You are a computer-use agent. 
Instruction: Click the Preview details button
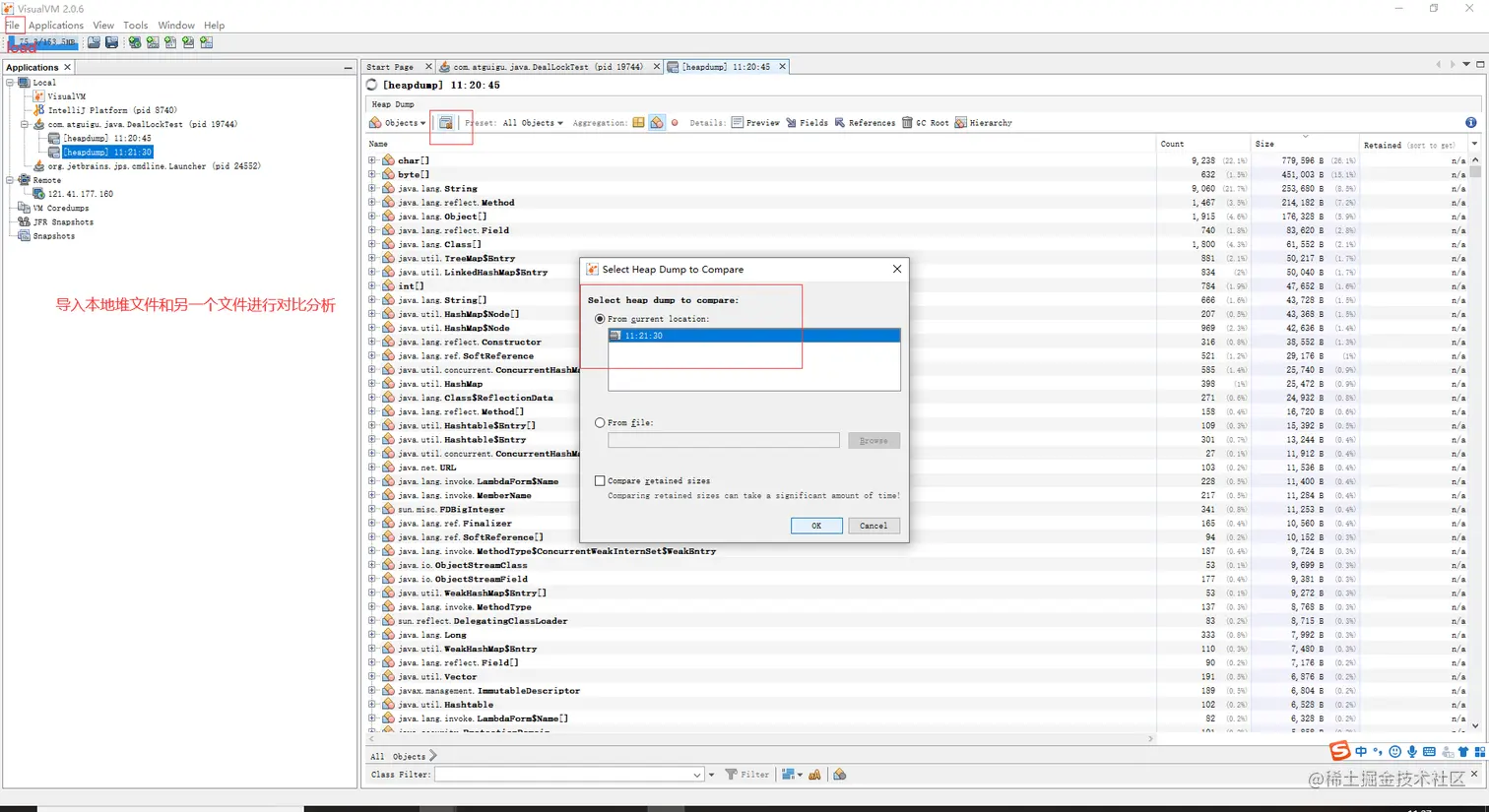pyautogui.click(x=755, y=123)
